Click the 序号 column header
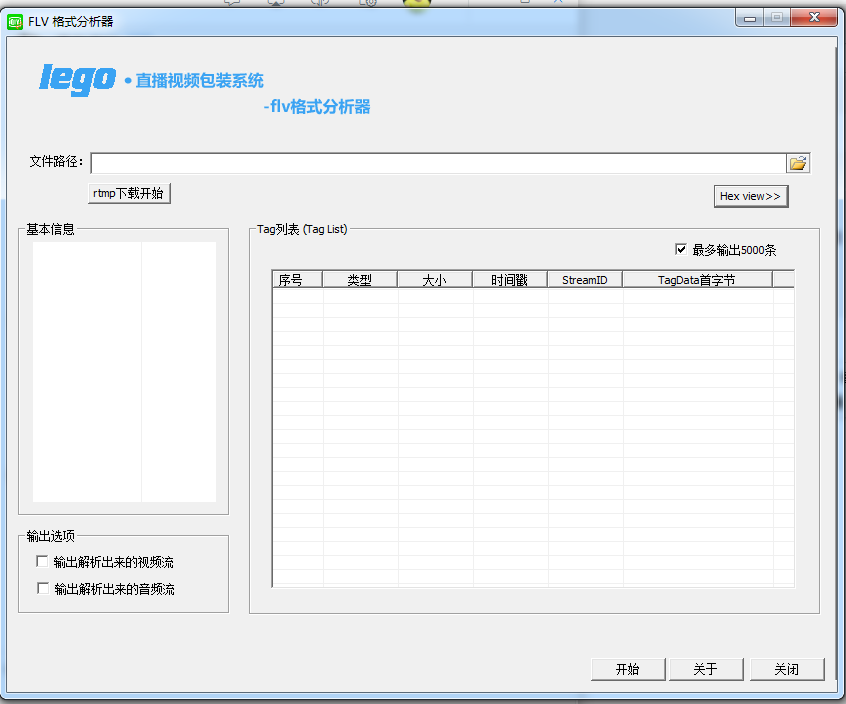 pos(297,279)
